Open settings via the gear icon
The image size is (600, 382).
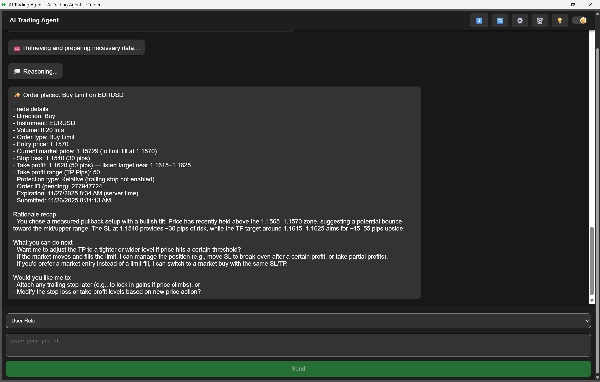520,21
